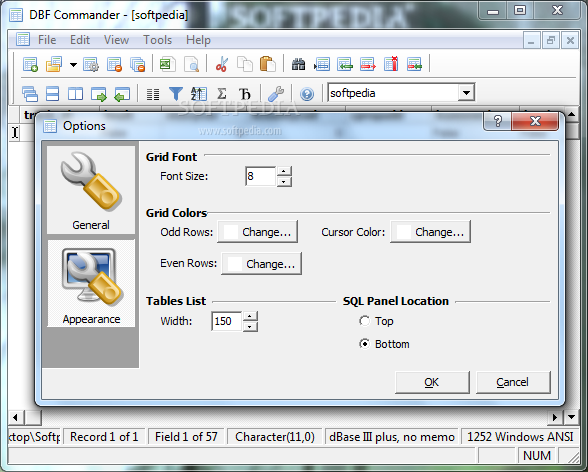Click the Next window green arrow icon
The width and height of the screenshot is (588, 472).
pyautogui.click(x=99, y=94)
